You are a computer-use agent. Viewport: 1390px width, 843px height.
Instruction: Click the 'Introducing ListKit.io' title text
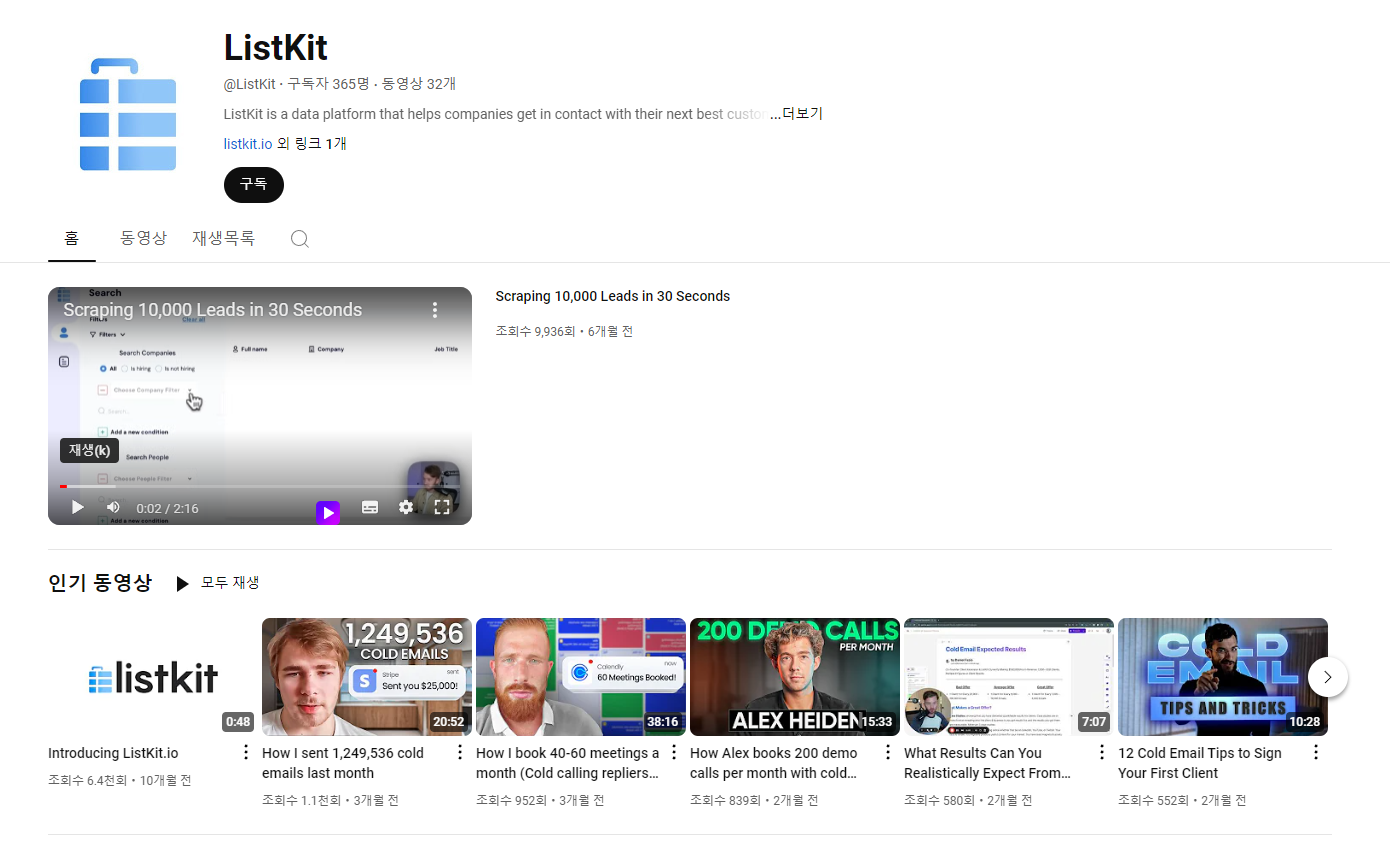pyautogui.click(x=113, y=753)
